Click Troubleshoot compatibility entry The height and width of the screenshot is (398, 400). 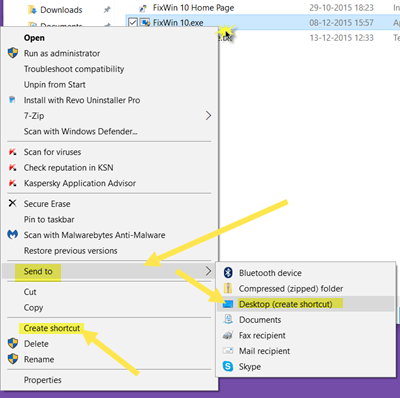(74, 69)
